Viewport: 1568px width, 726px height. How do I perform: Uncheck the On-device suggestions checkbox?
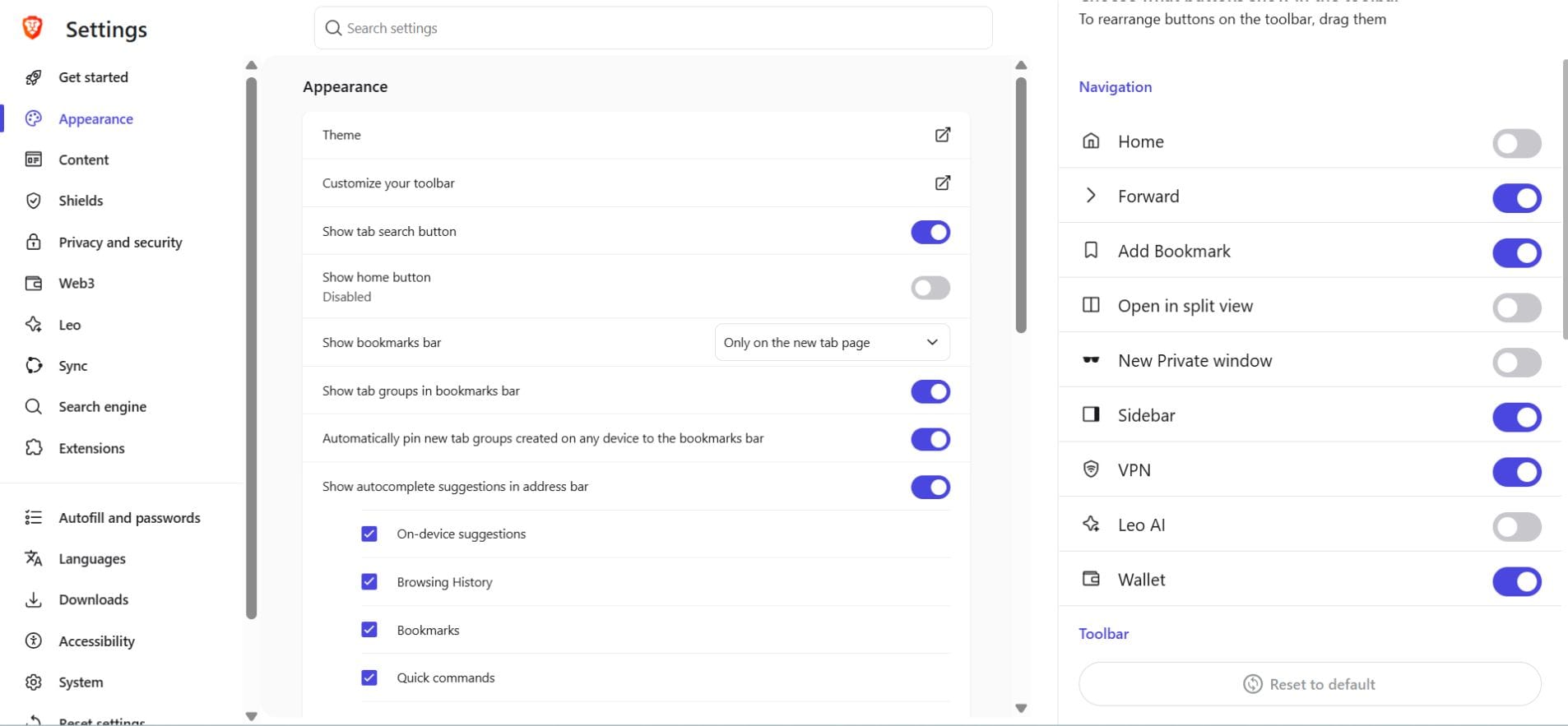point(369,534)
